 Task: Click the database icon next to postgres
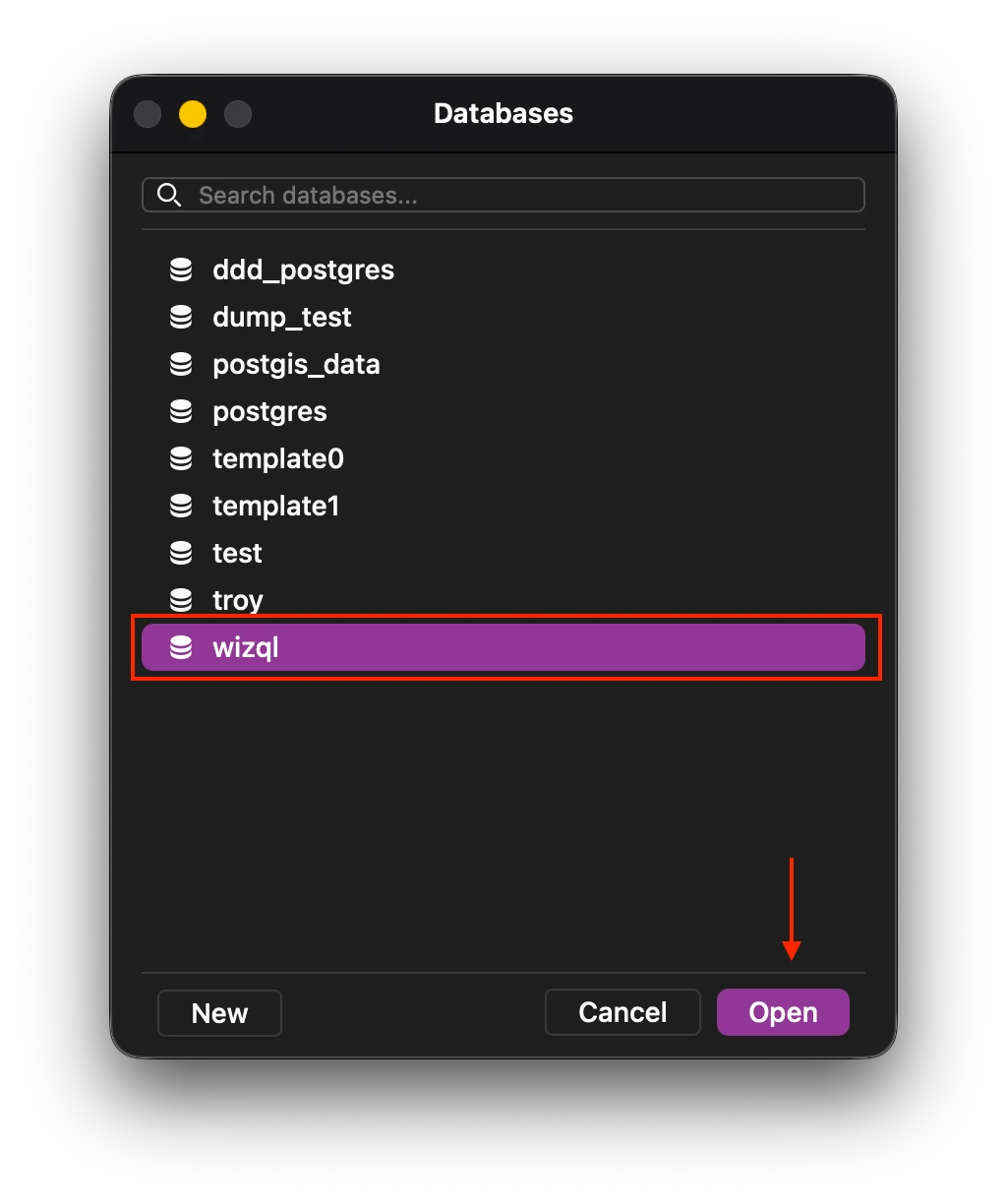click(x=182, y=410)
